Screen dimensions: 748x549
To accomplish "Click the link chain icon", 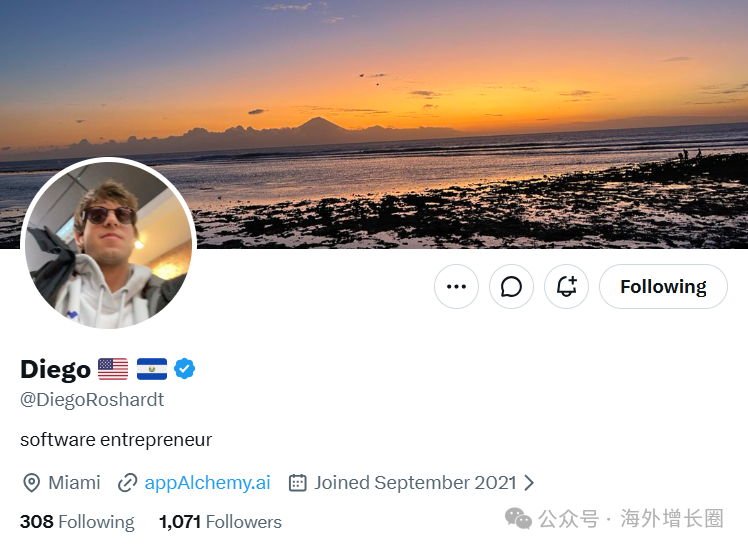I will (x=127, y=483).
